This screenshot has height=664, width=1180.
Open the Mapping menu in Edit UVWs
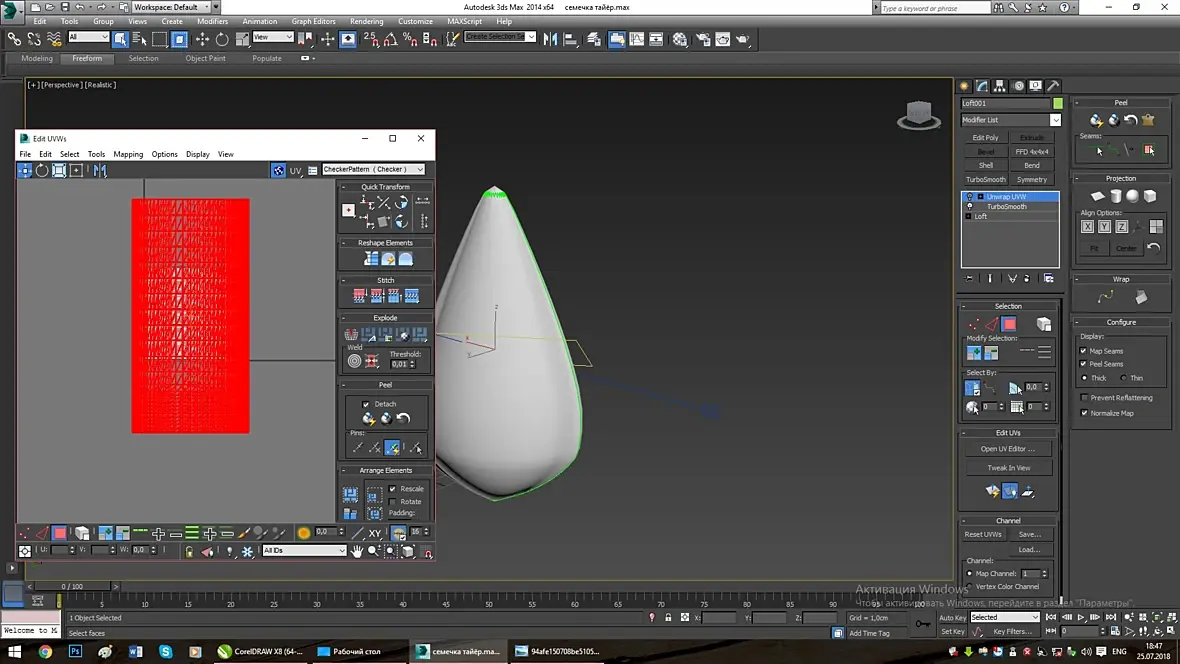pos(128,154)
